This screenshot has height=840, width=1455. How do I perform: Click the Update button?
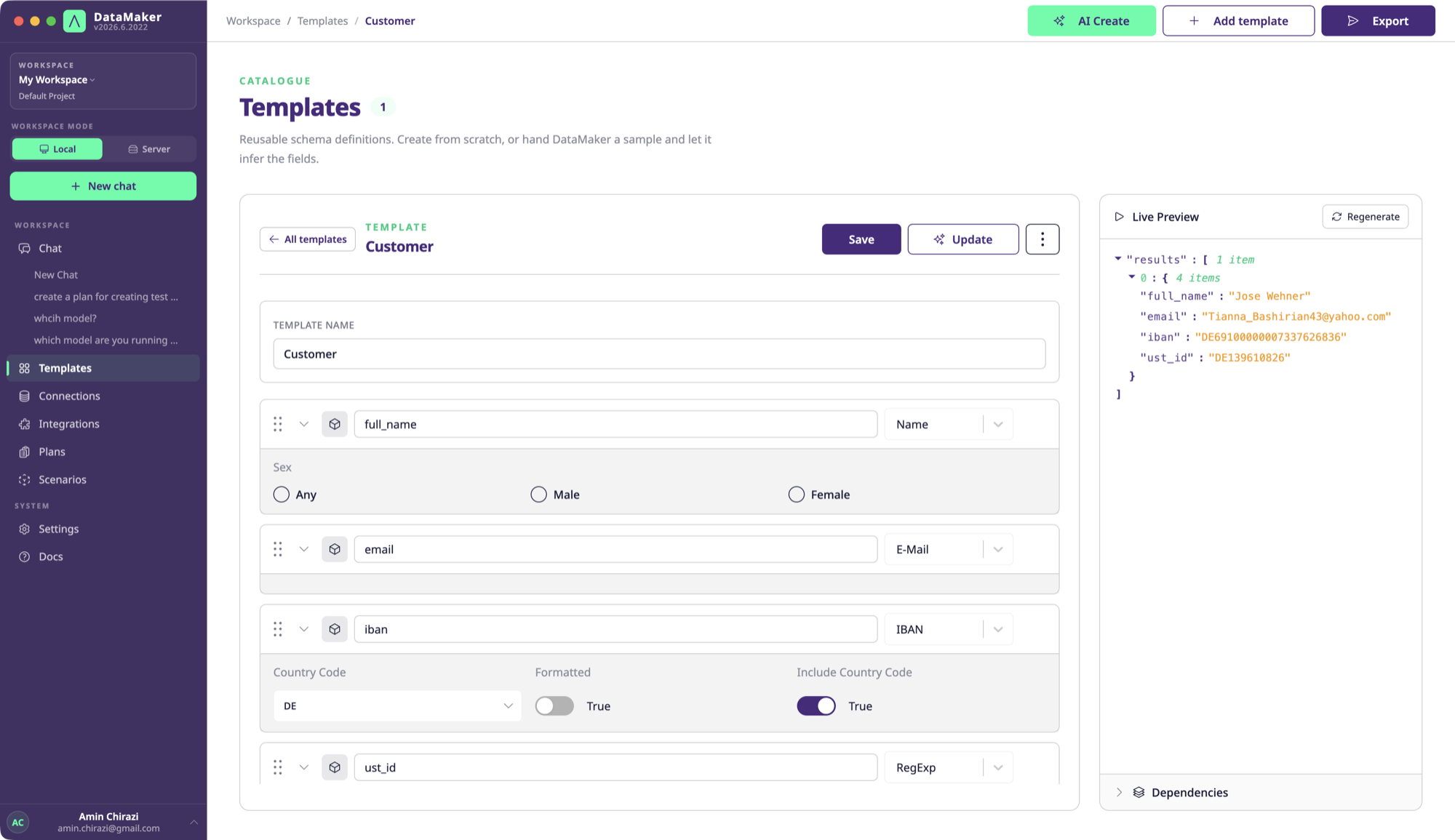(x=963, y=239)
